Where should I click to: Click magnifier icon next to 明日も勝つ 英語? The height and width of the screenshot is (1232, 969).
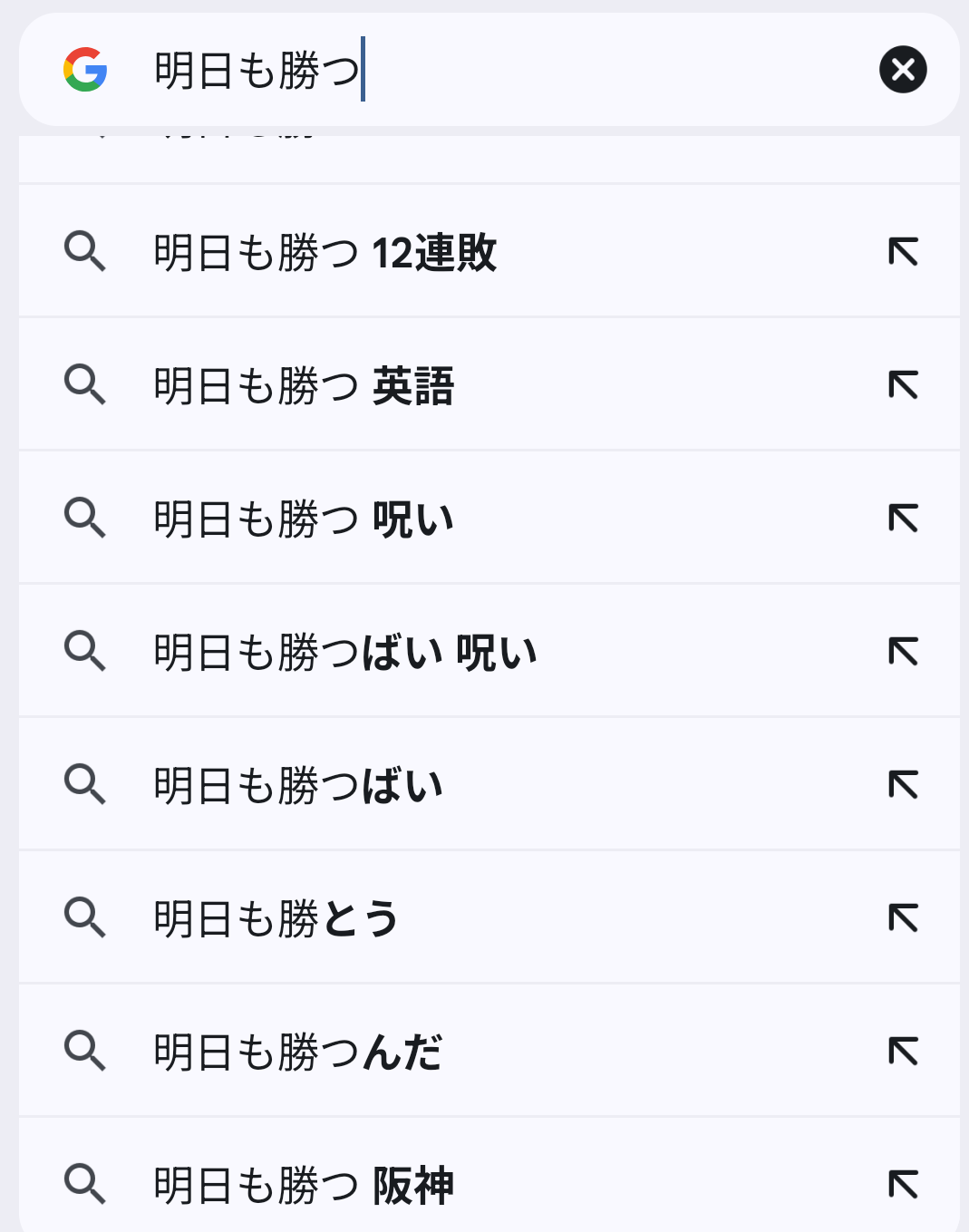[85, 385]
